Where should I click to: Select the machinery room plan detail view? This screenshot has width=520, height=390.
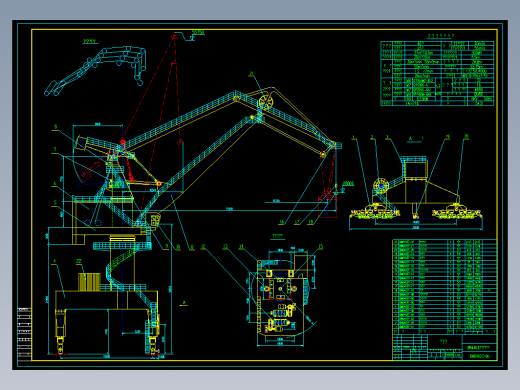click(x=281, y=298)
